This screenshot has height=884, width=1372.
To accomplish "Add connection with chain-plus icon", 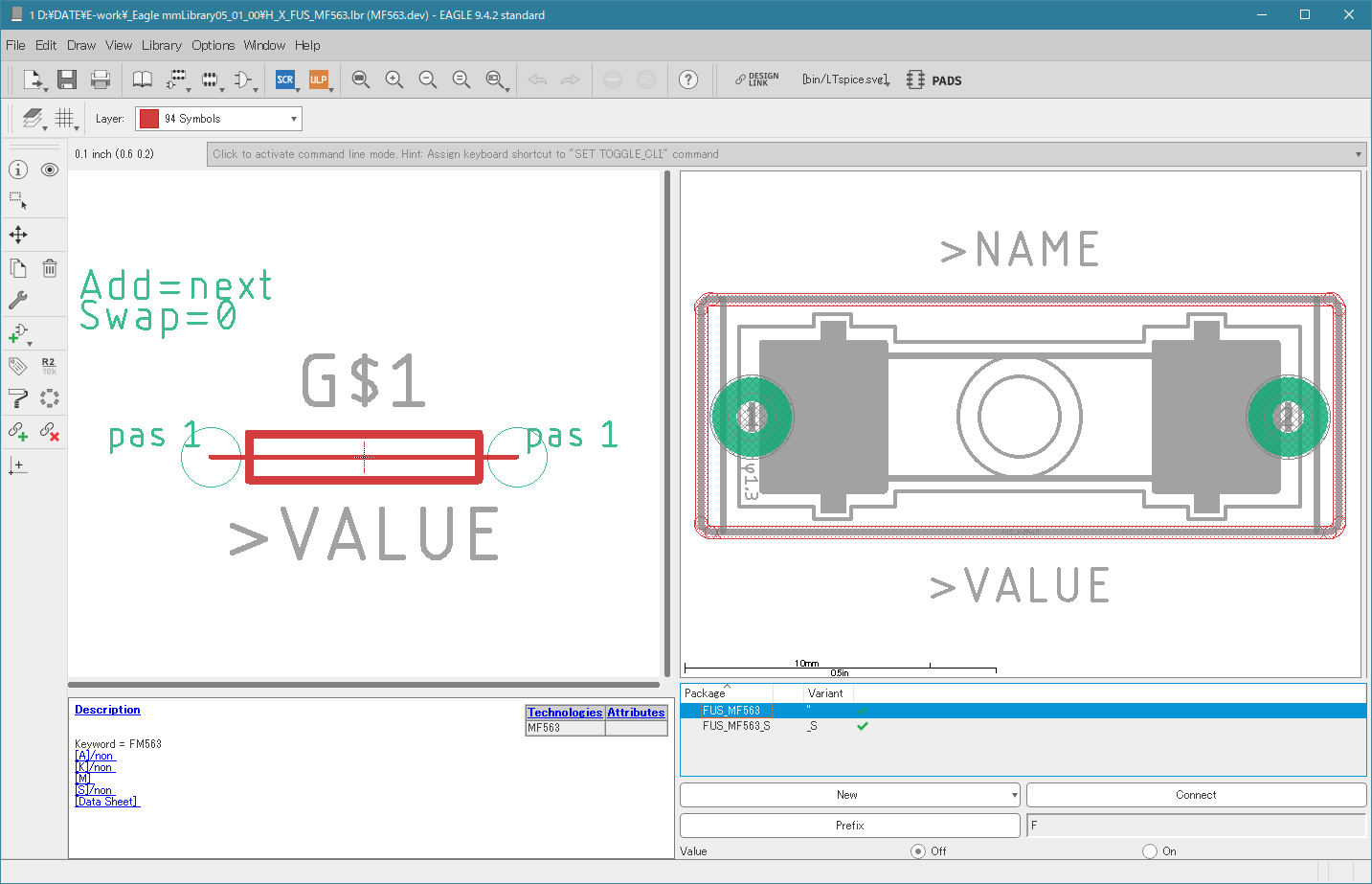I will click(18, 432).
